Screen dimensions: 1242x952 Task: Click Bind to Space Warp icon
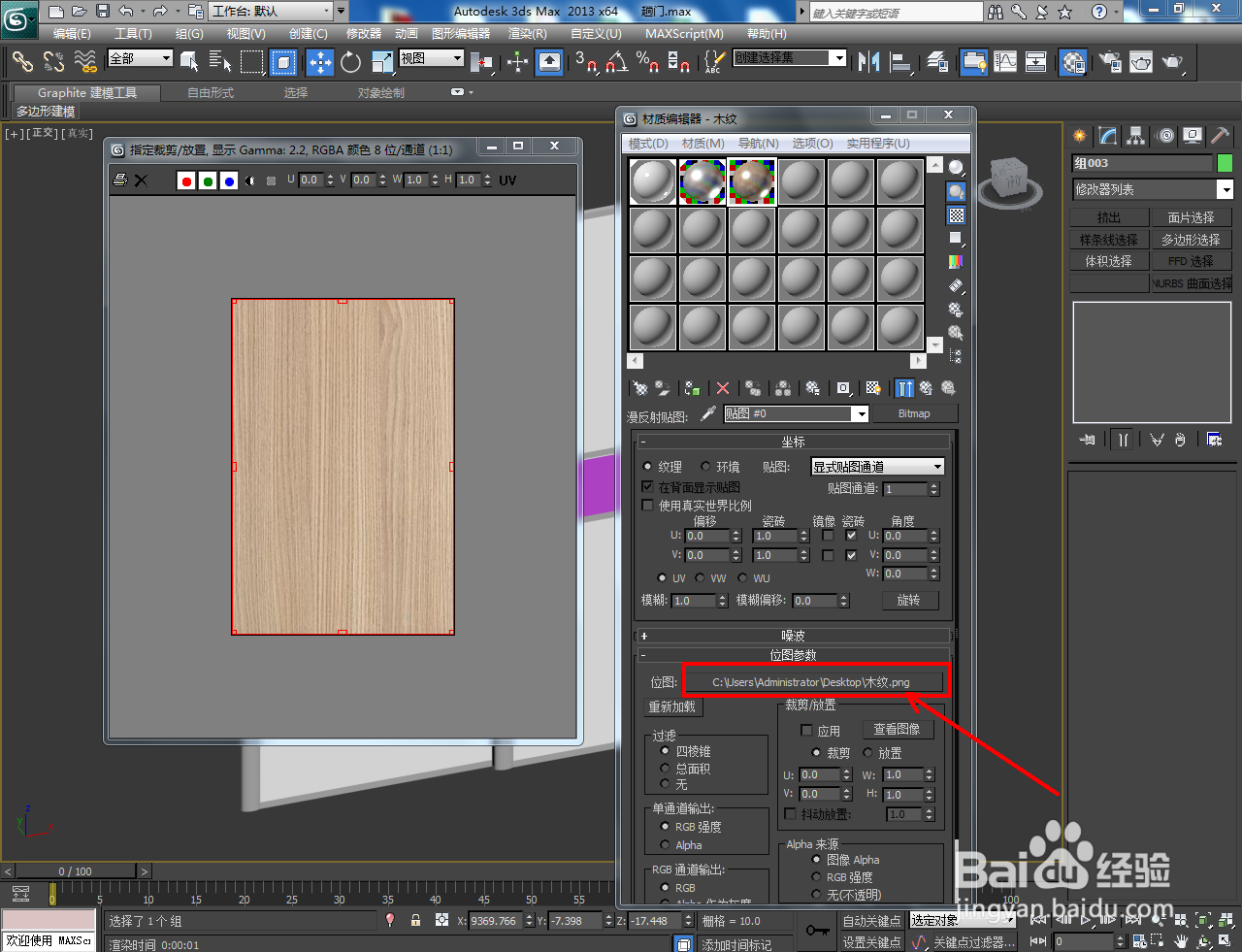tap(85, 62)
